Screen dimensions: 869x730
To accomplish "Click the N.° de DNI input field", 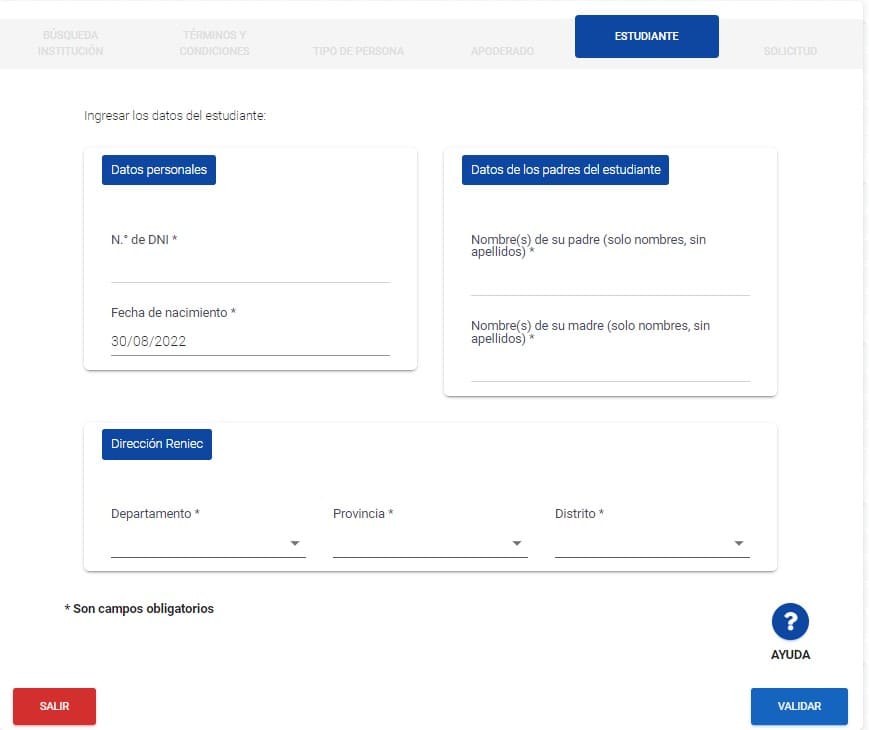I will click(x=250, y=270).
